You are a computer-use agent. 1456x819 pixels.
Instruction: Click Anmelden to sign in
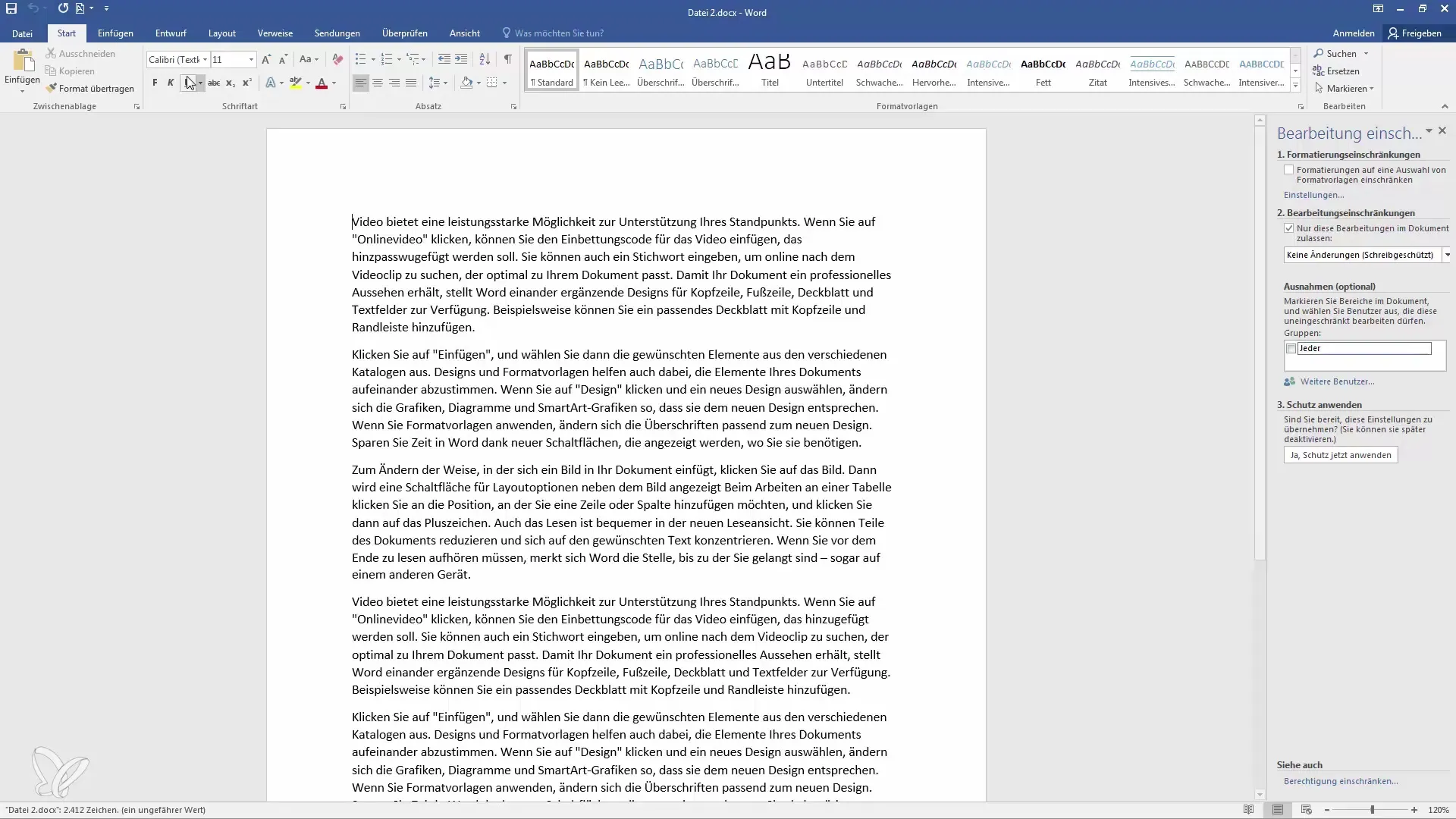coord(1354,33)
